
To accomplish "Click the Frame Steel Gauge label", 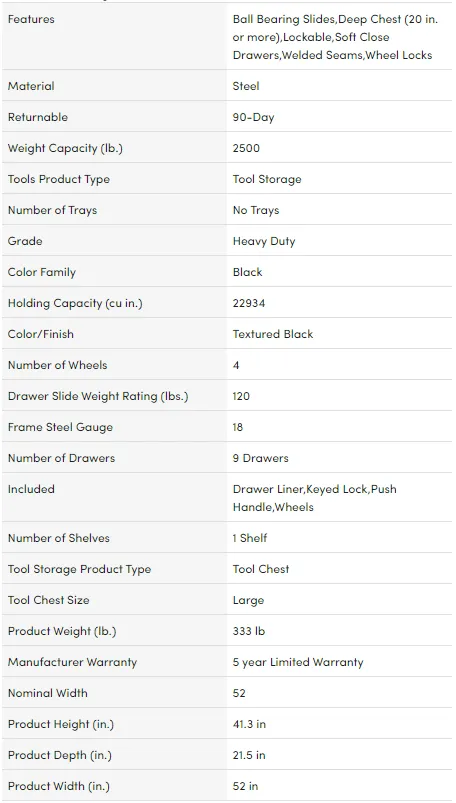I will (x=60, y=427).
